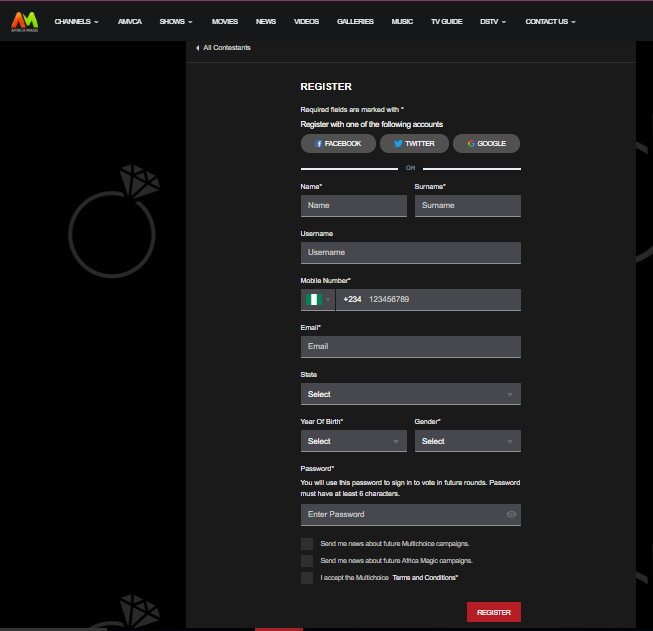Register with Google account

click(x=486, y=144)
